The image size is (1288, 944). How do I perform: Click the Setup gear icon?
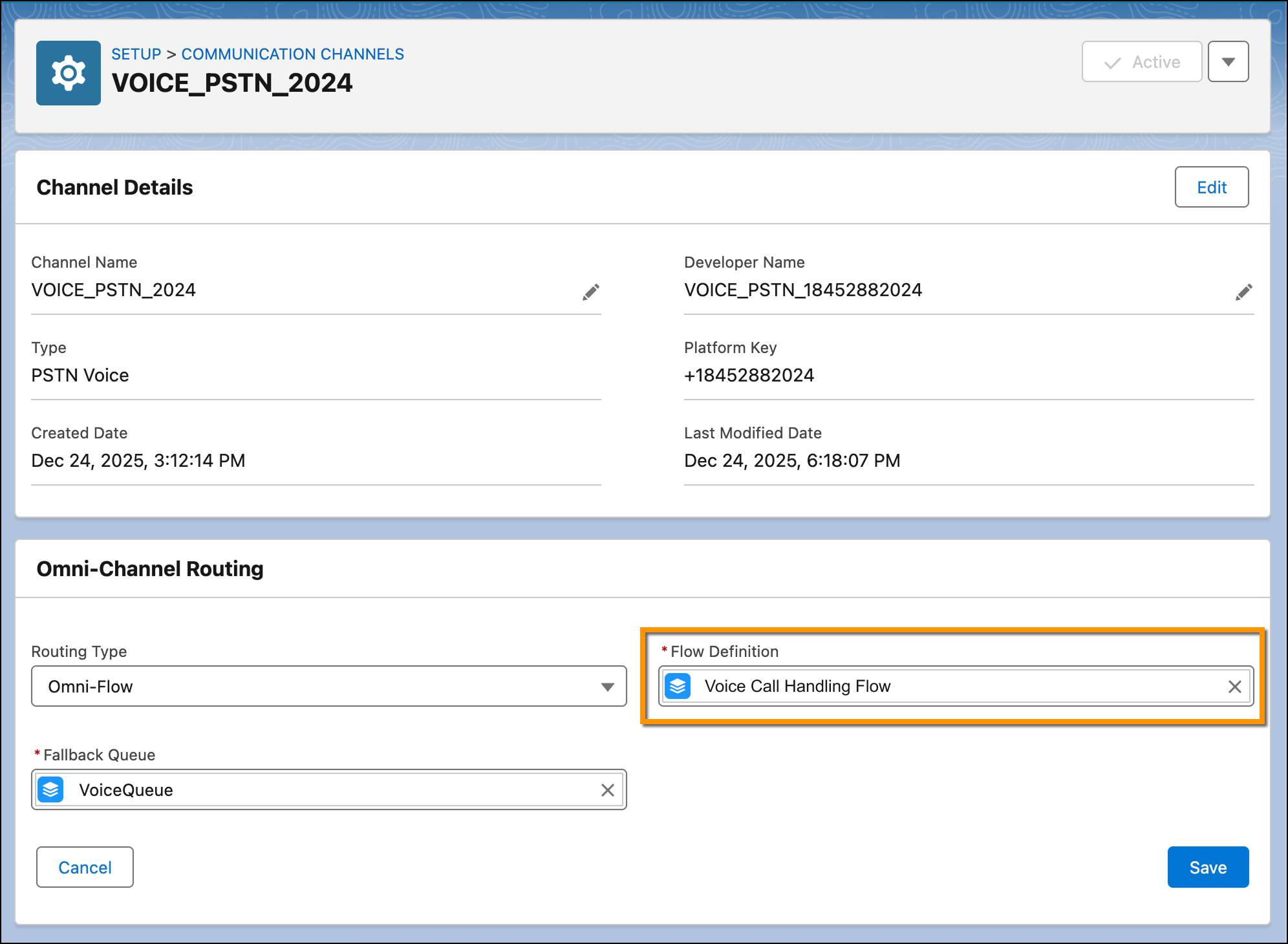(x=69, y=73)
